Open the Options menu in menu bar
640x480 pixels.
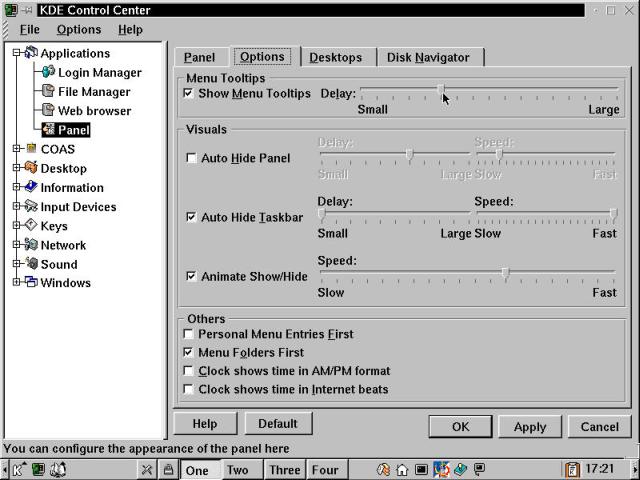pos(78,30)
